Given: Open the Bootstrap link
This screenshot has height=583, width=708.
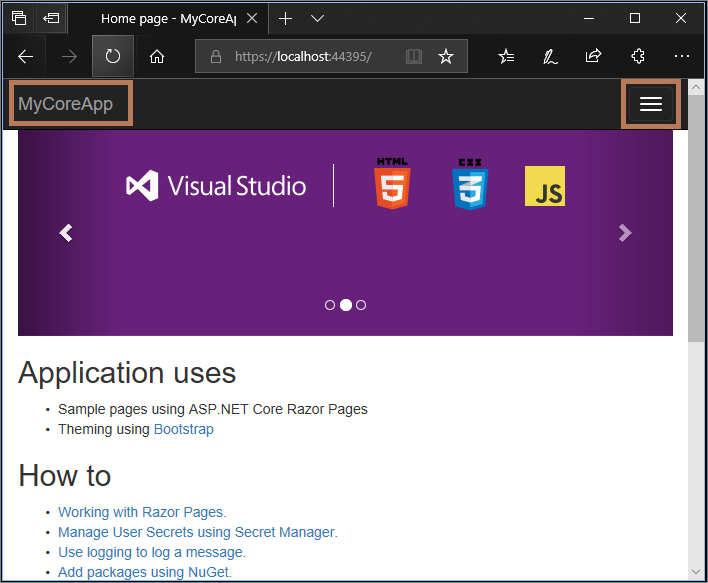Looking at the screenshot, I should point(183,429).
